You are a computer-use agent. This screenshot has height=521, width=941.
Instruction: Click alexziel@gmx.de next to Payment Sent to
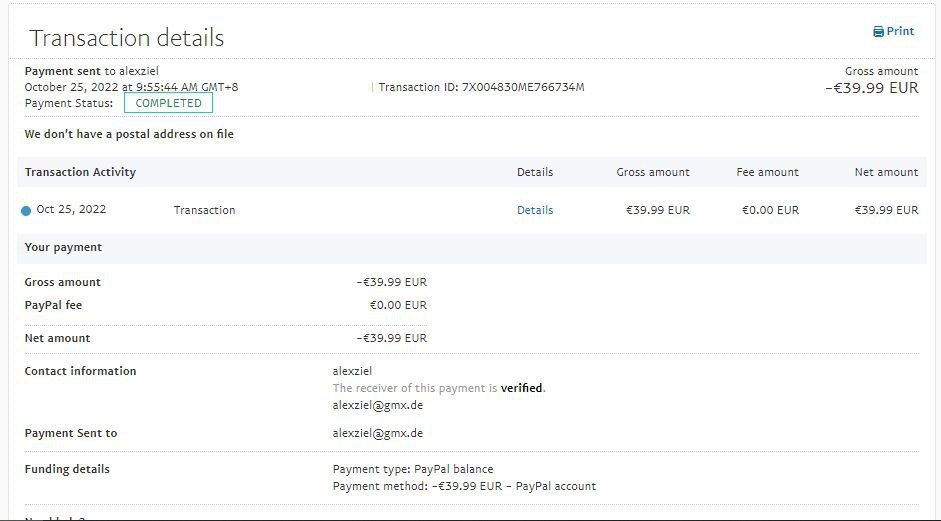pyautogui.click(x=377, y=433)
